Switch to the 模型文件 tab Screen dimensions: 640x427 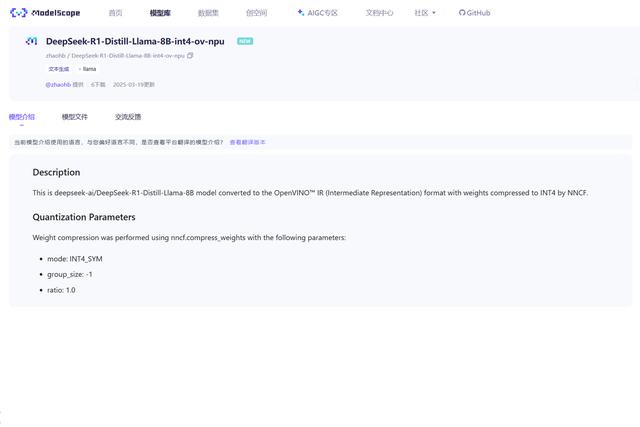point(75,117)
